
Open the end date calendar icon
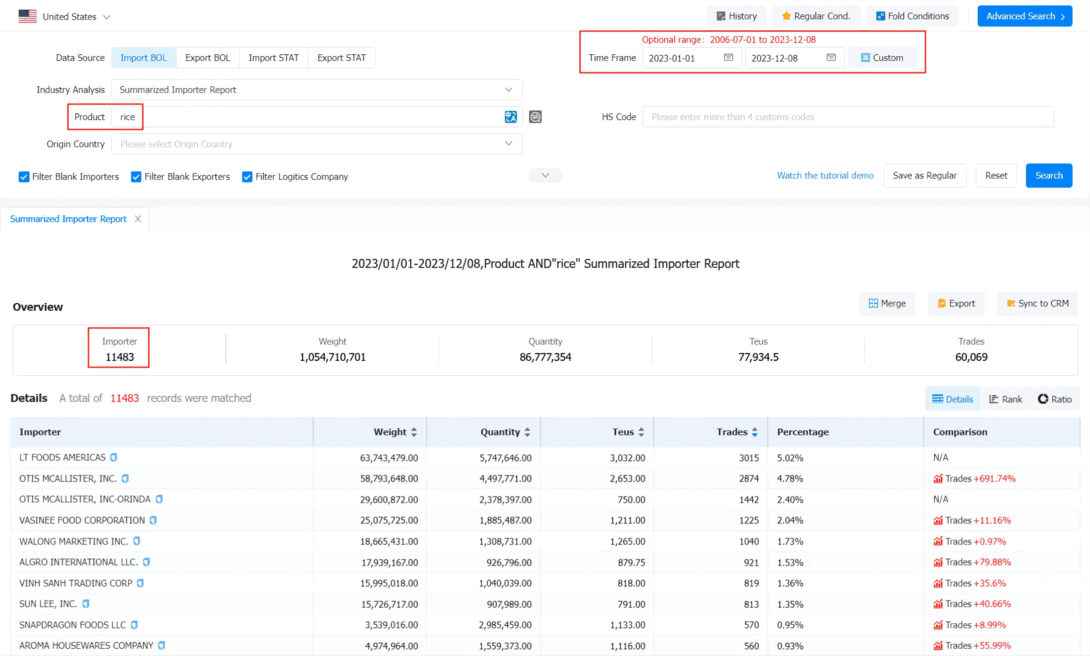(831, 58)
